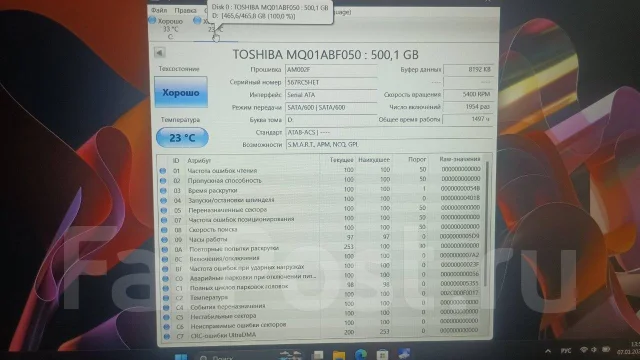Click the status circle for attribute C7
This screenshot has height=360, width=640.
[x=167, y=337]
